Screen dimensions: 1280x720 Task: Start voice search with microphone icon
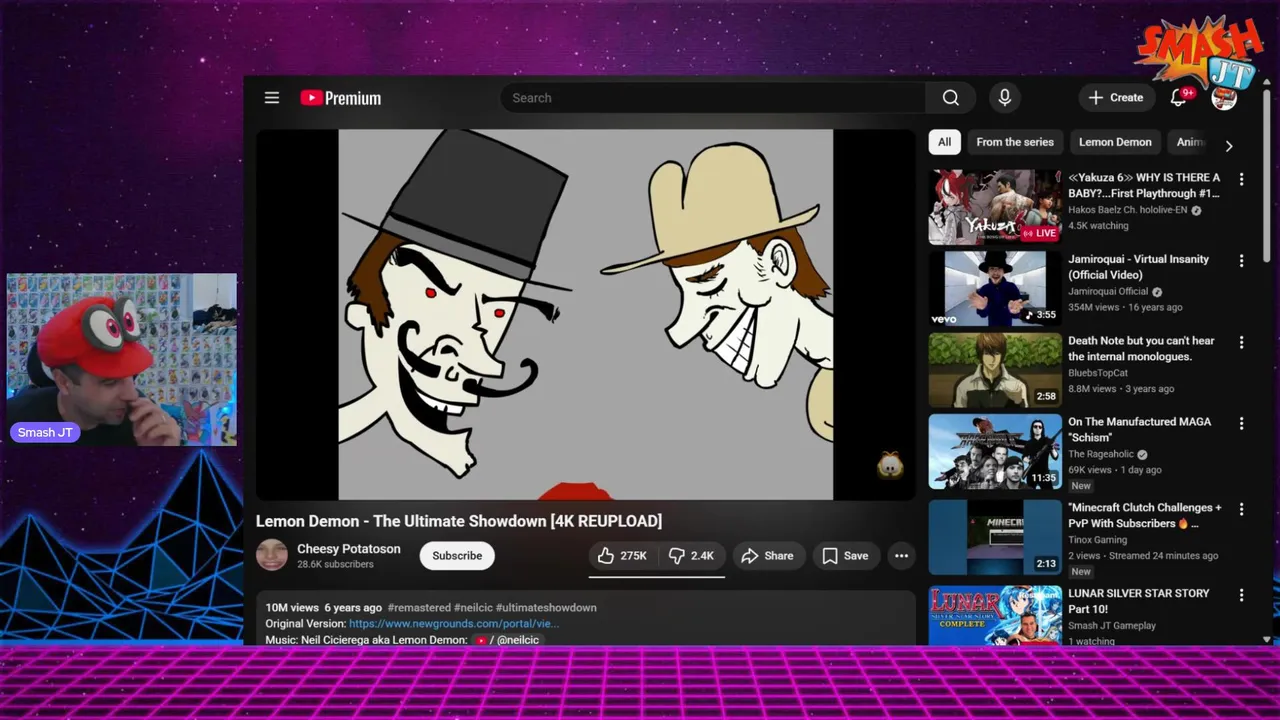coord(1005,98)
